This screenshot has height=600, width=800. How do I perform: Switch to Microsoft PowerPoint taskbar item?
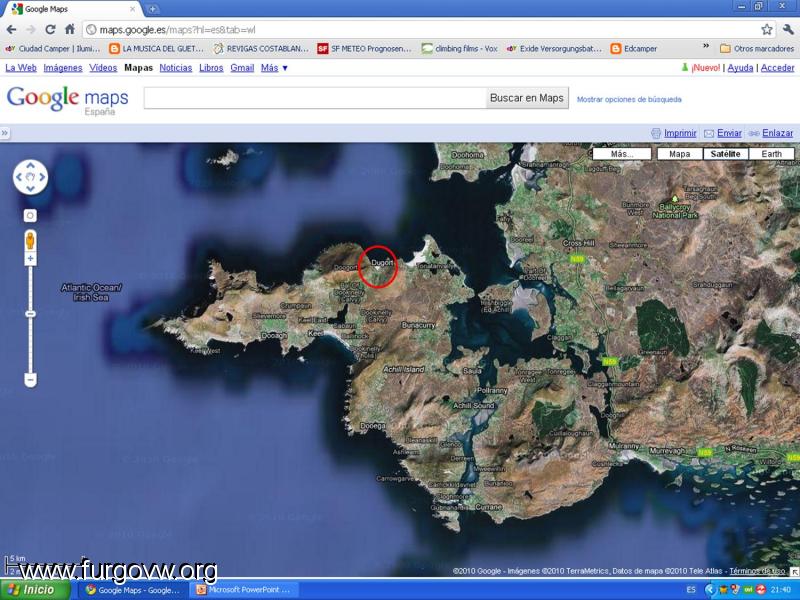(242, 590)
